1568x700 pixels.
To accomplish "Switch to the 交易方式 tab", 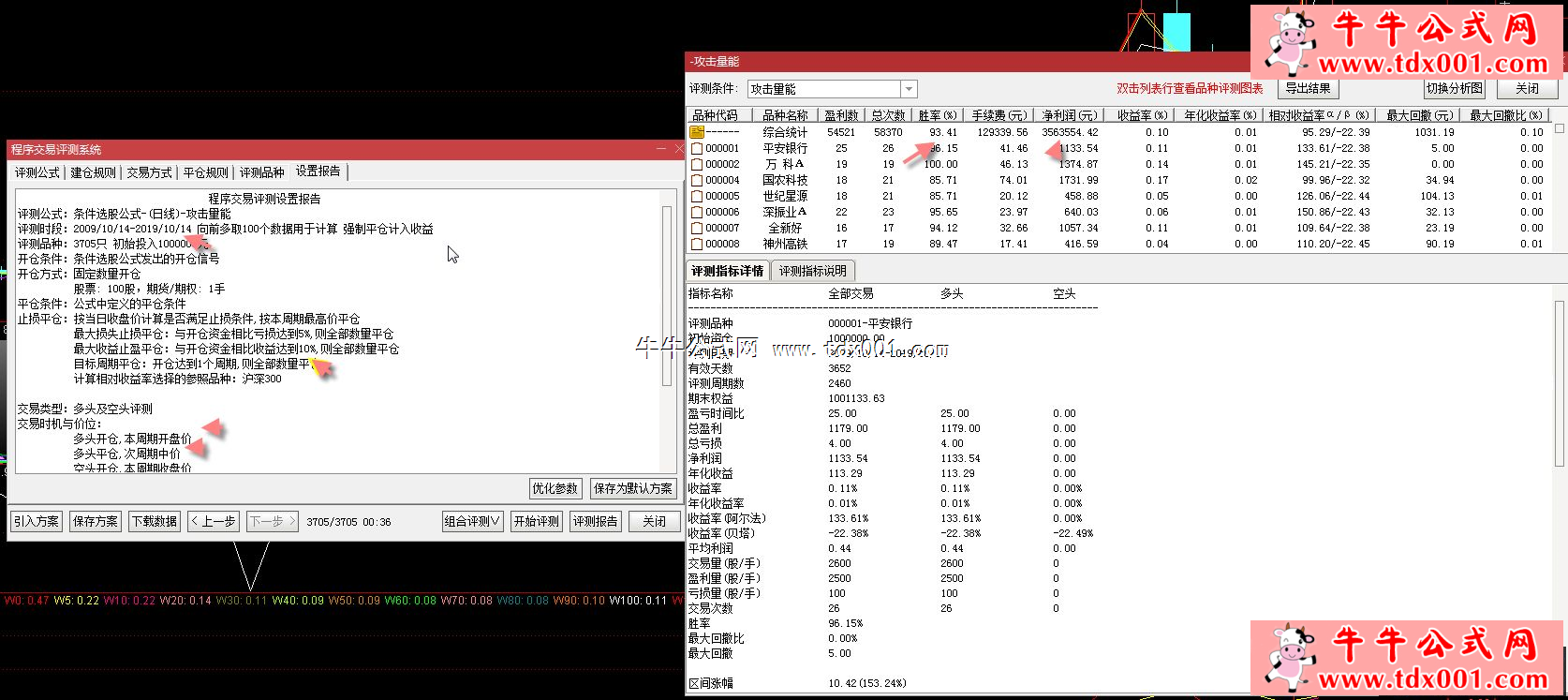I will 150,172.
